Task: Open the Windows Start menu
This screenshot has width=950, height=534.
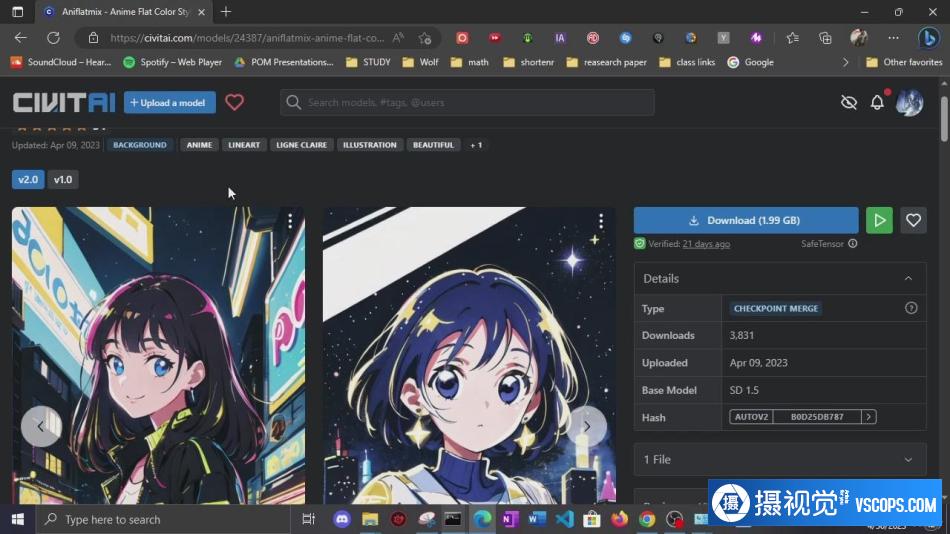Action: point(18,519)
